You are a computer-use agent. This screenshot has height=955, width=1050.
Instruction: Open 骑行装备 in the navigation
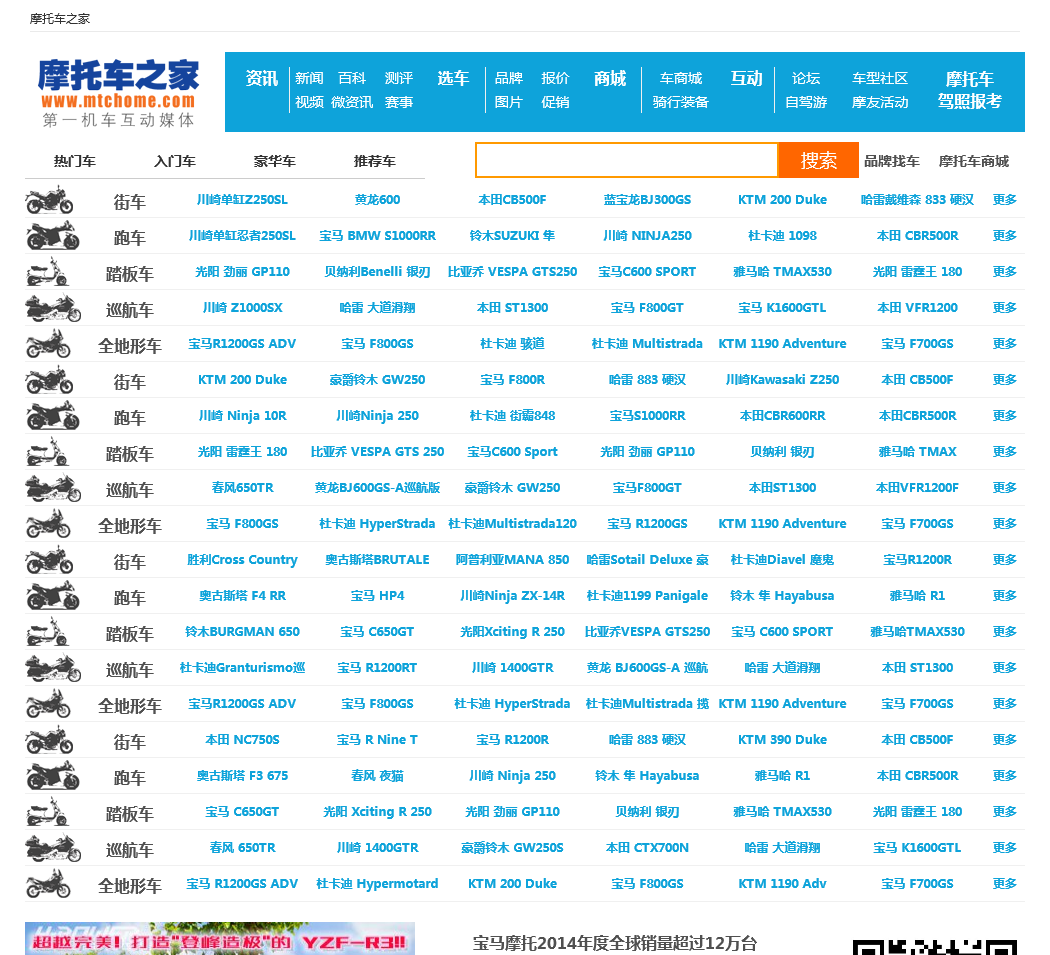(680, 102)
